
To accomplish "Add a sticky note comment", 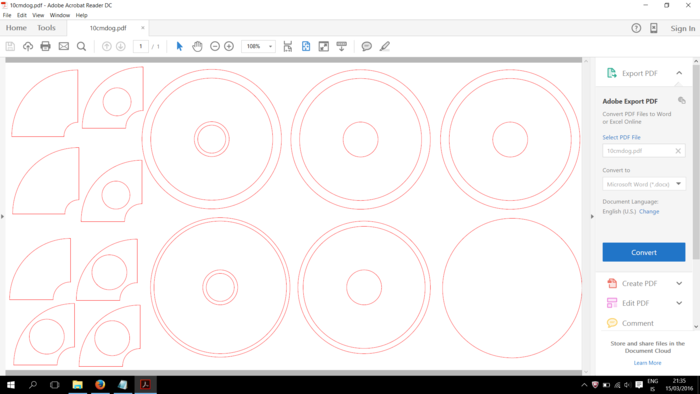I will pyautogui.click(x=367, y=46).
